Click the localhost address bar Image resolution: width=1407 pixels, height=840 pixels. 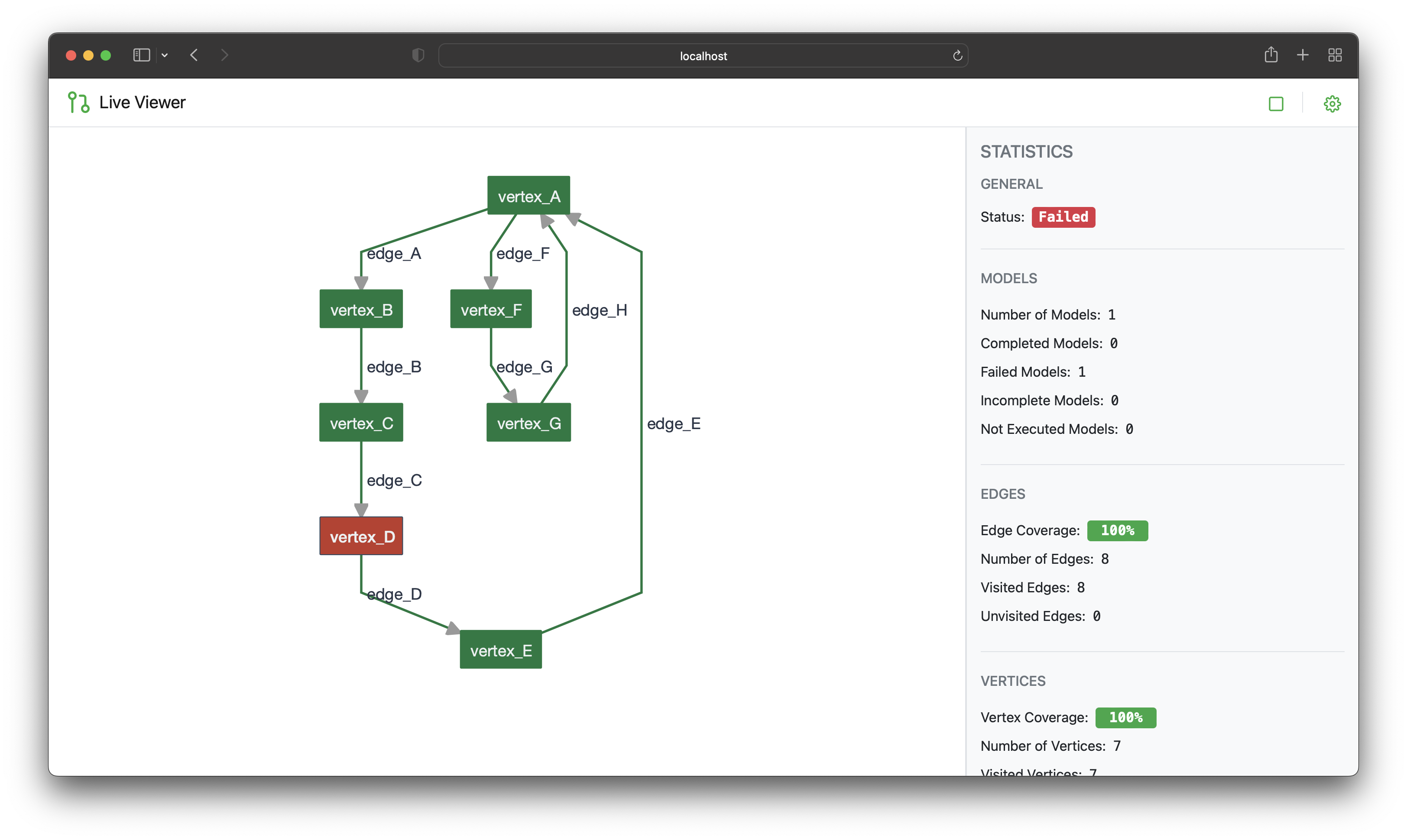(703, 55)
